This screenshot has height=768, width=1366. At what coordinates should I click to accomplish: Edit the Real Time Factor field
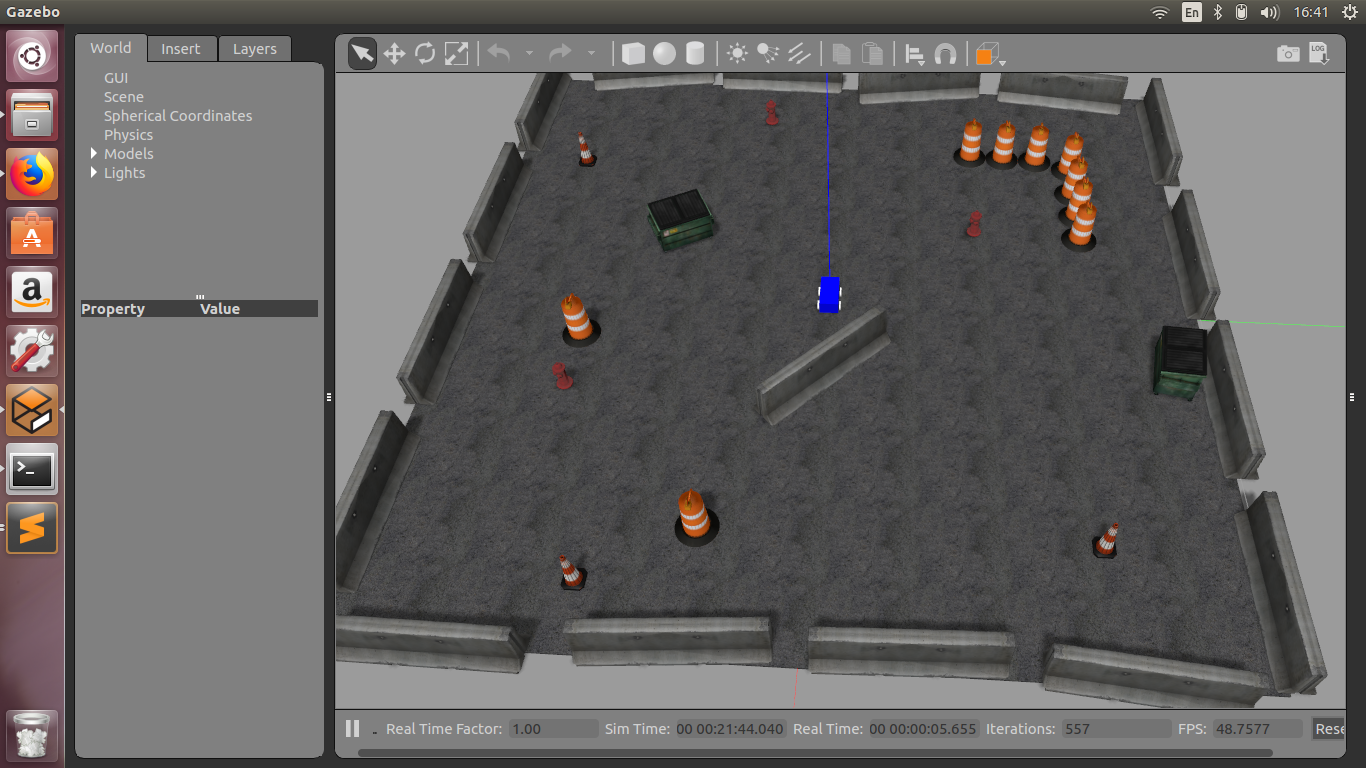552,728
